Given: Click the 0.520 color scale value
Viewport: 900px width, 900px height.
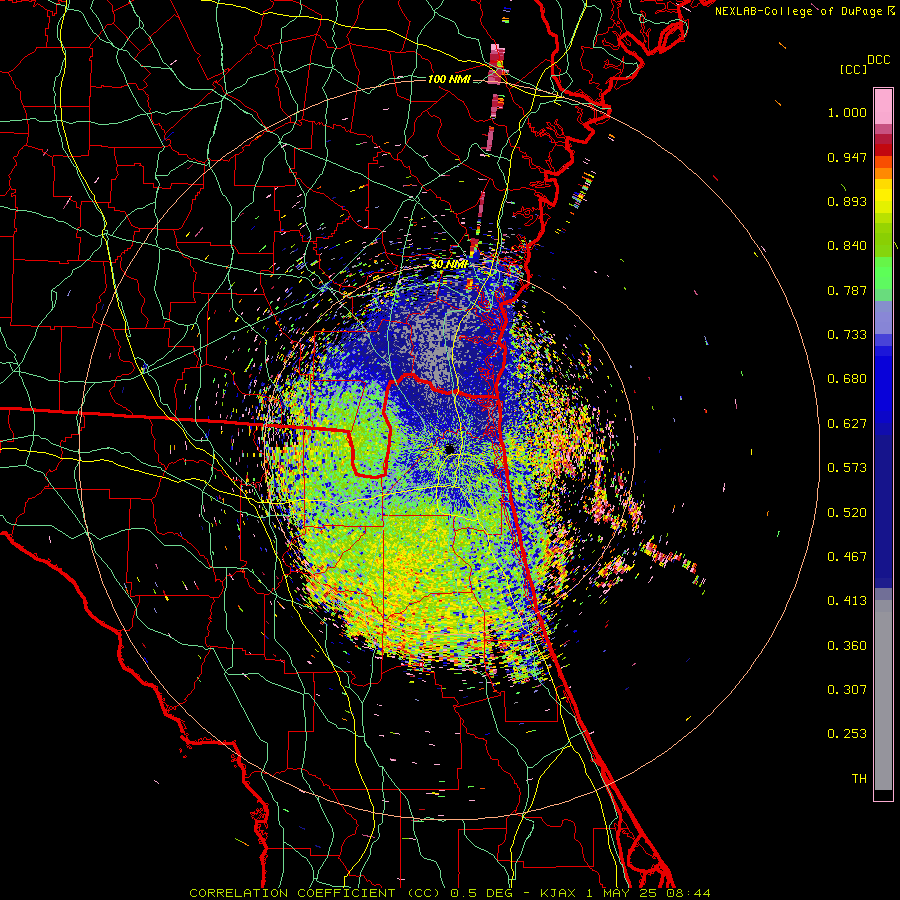Looking at the screenshot, I should 847,513.
